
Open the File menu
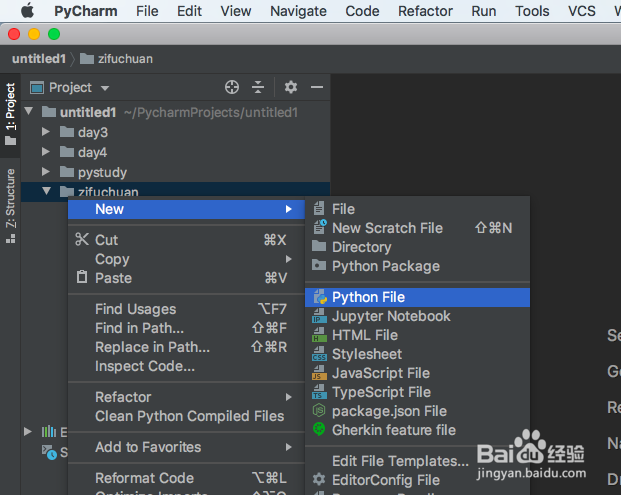(147, 11)
